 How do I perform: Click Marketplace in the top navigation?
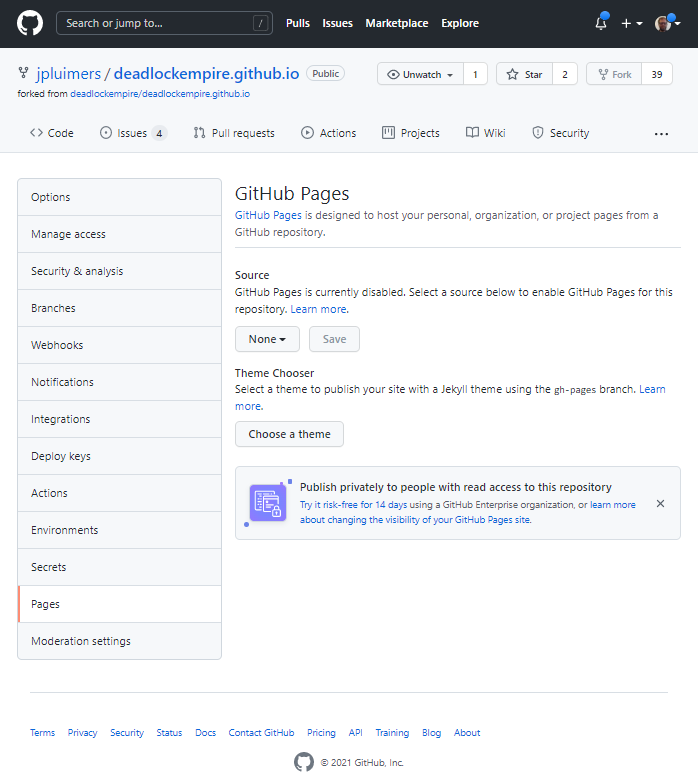(396, 23)
